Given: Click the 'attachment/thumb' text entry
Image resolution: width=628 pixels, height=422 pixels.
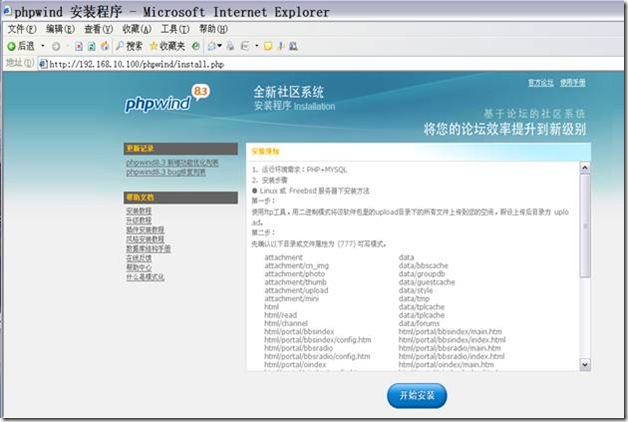Looking at the screenshot, I should (295, 282).
